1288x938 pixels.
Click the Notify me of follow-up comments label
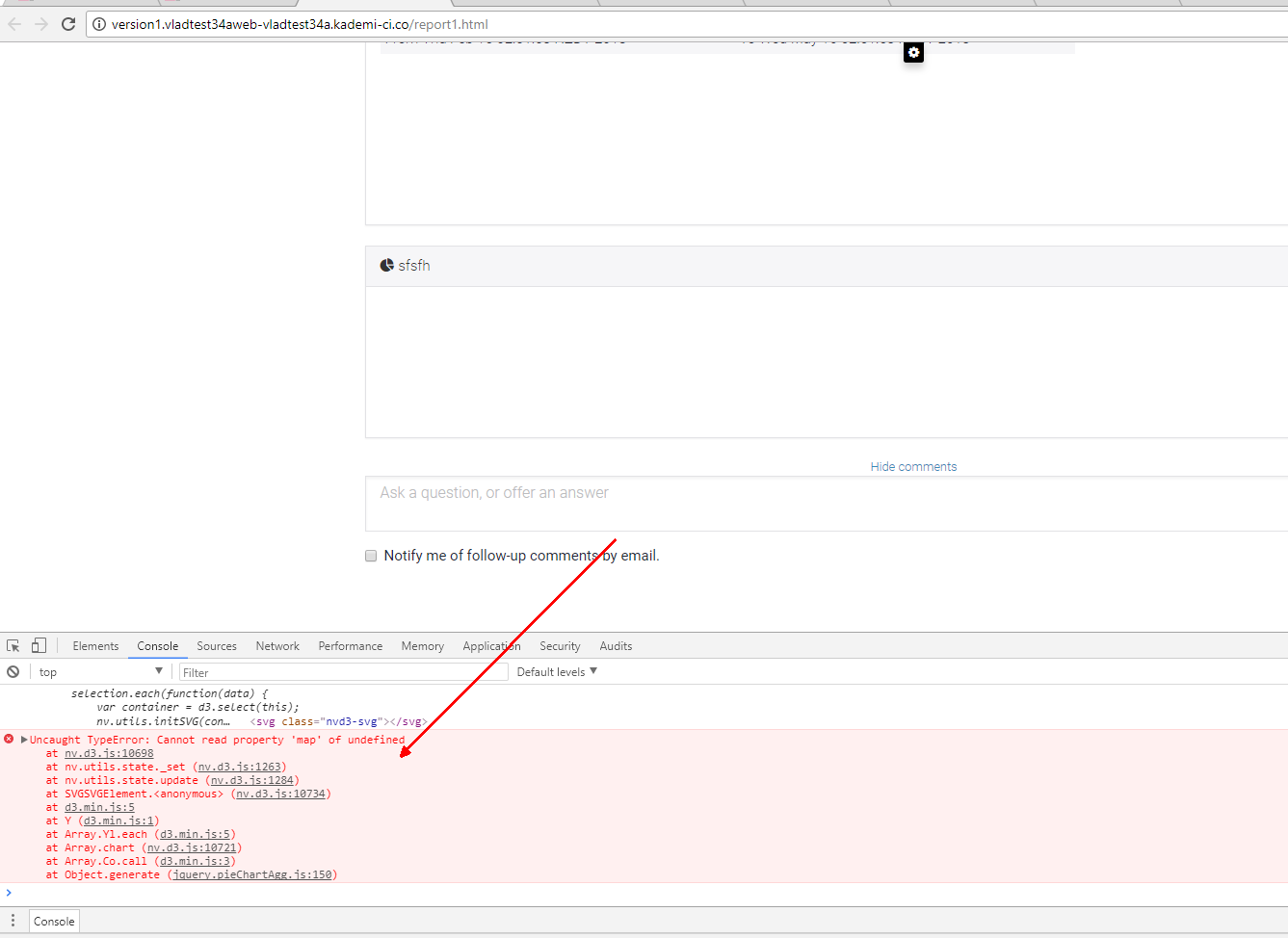(x=521, y=556)
